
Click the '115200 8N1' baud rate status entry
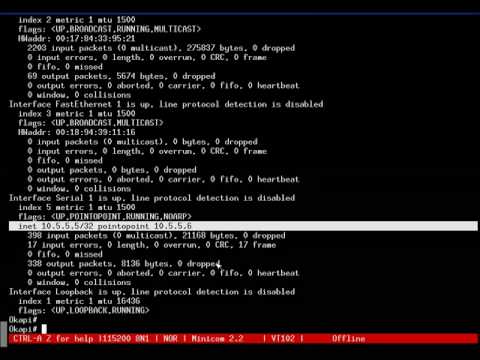tap(126, 339)
